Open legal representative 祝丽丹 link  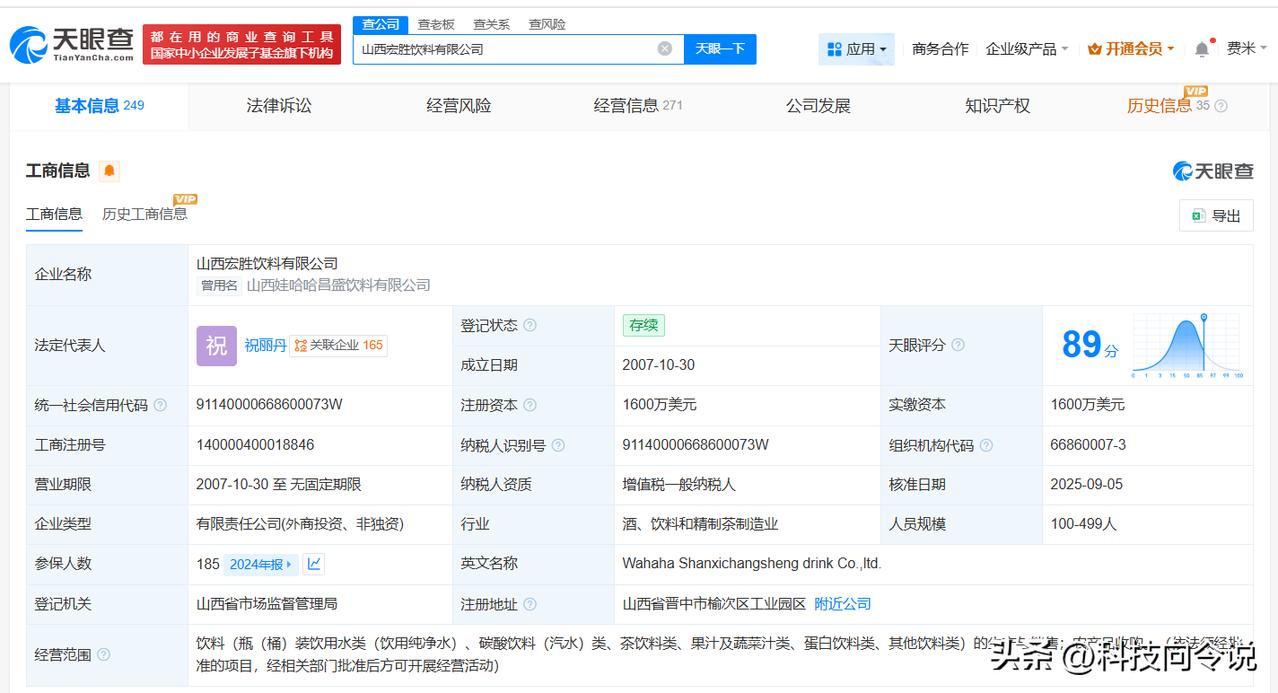pos(265,345)
